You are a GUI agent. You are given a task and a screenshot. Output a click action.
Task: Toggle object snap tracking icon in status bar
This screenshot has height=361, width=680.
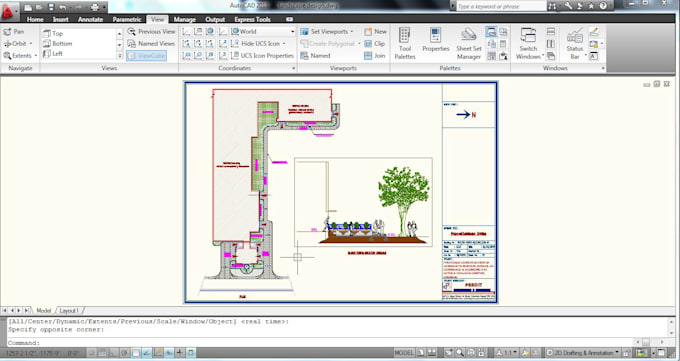(147, 353)
